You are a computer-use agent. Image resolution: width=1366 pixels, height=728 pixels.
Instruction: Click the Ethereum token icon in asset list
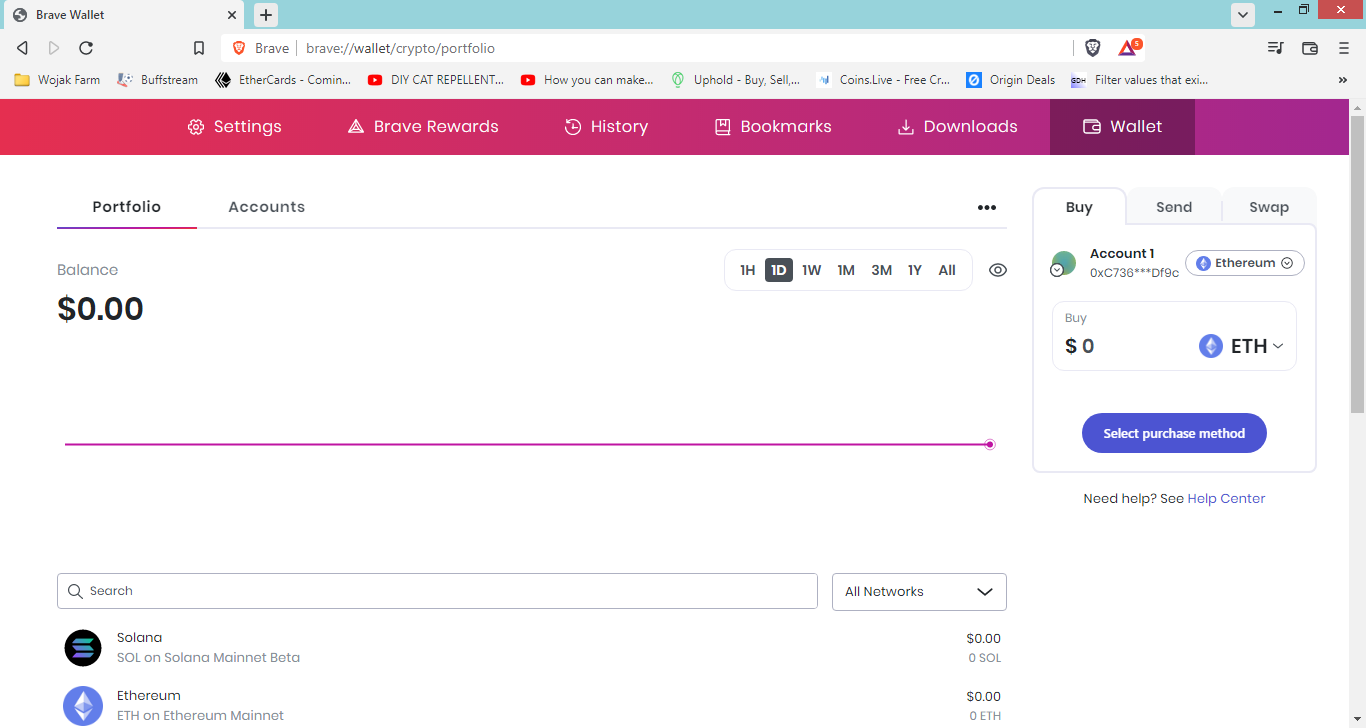[x=83, y=705]
